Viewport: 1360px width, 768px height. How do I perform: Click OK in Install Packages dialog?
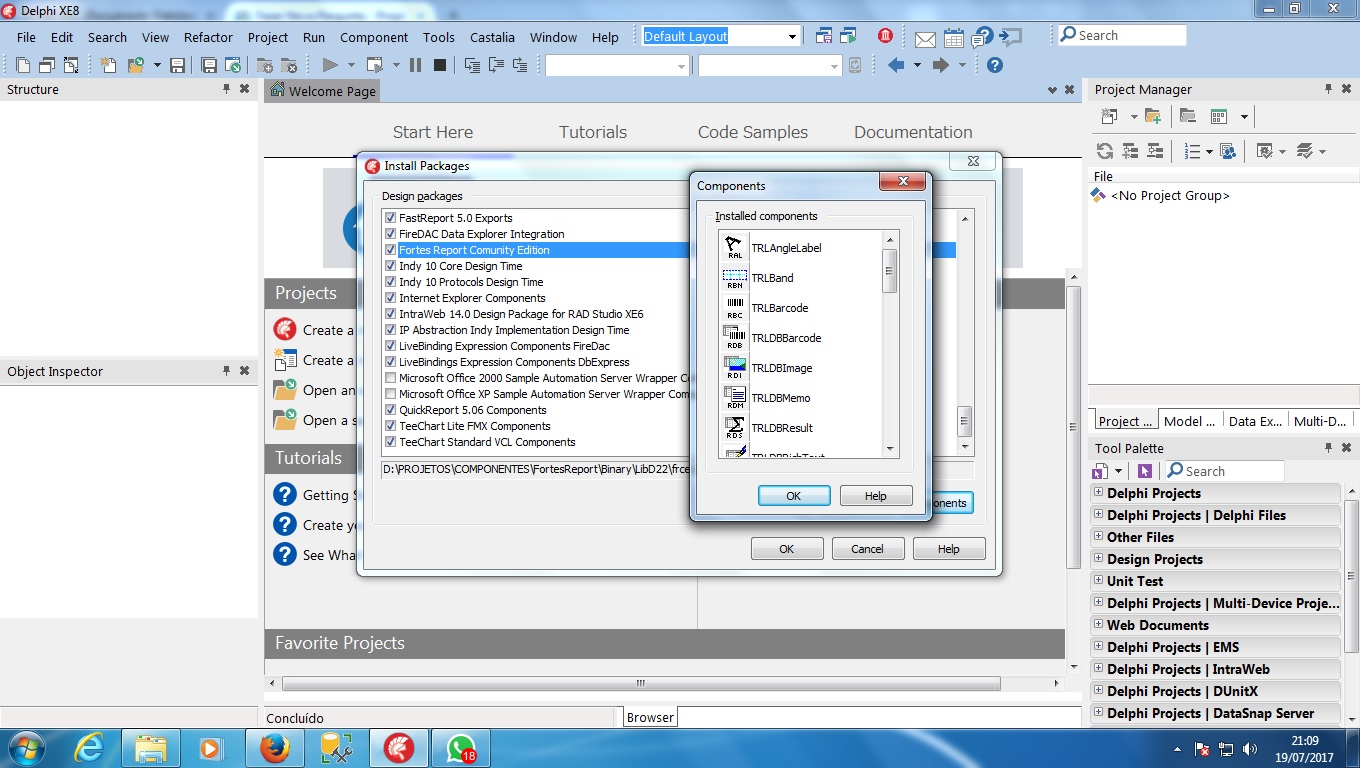787,549
